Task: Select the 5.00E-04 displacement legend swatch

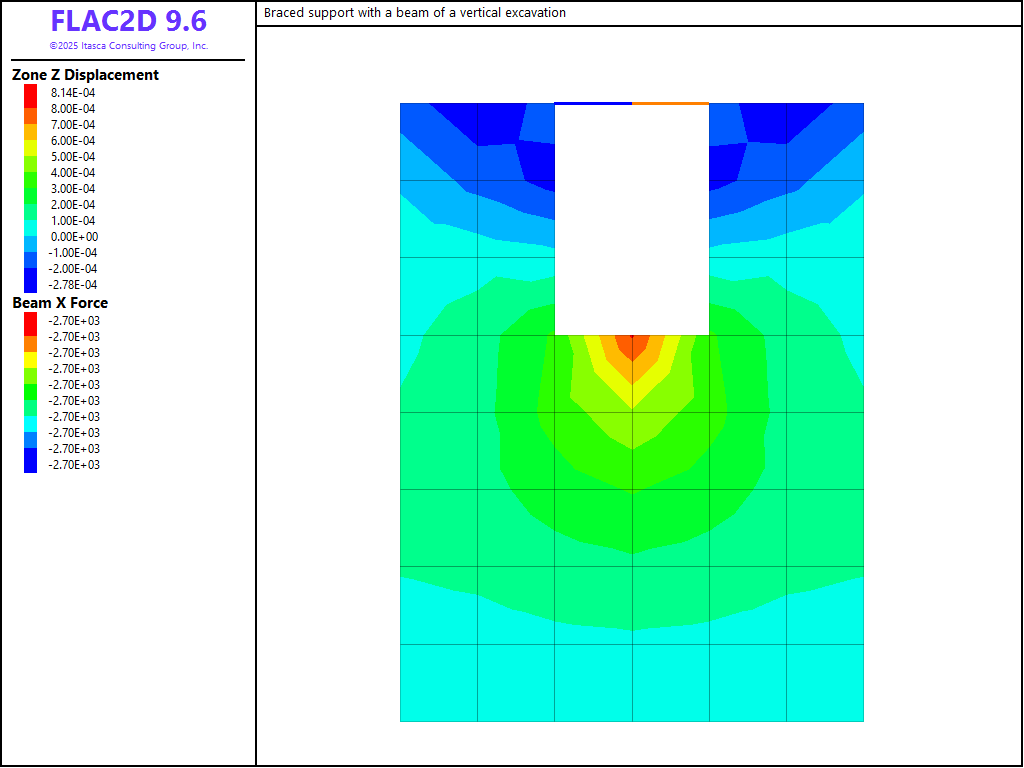Action: pyautogui.click(x=31, y=157)
